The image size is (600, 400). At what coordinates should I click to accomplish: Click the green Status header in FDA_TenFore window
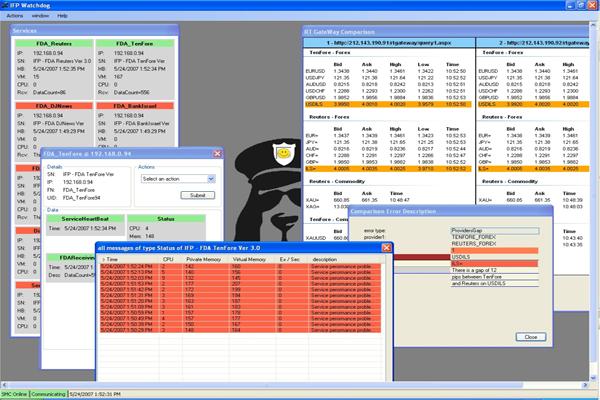(166, 219)
